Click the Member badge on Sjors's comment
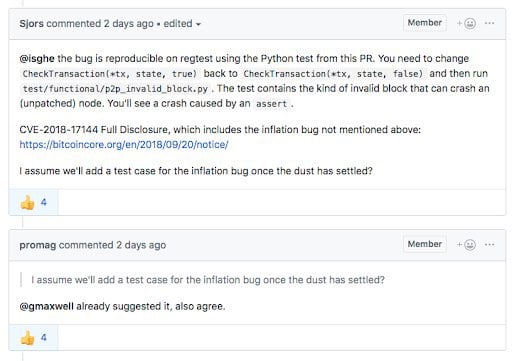The image size is (512, 361). click(425, 23)
